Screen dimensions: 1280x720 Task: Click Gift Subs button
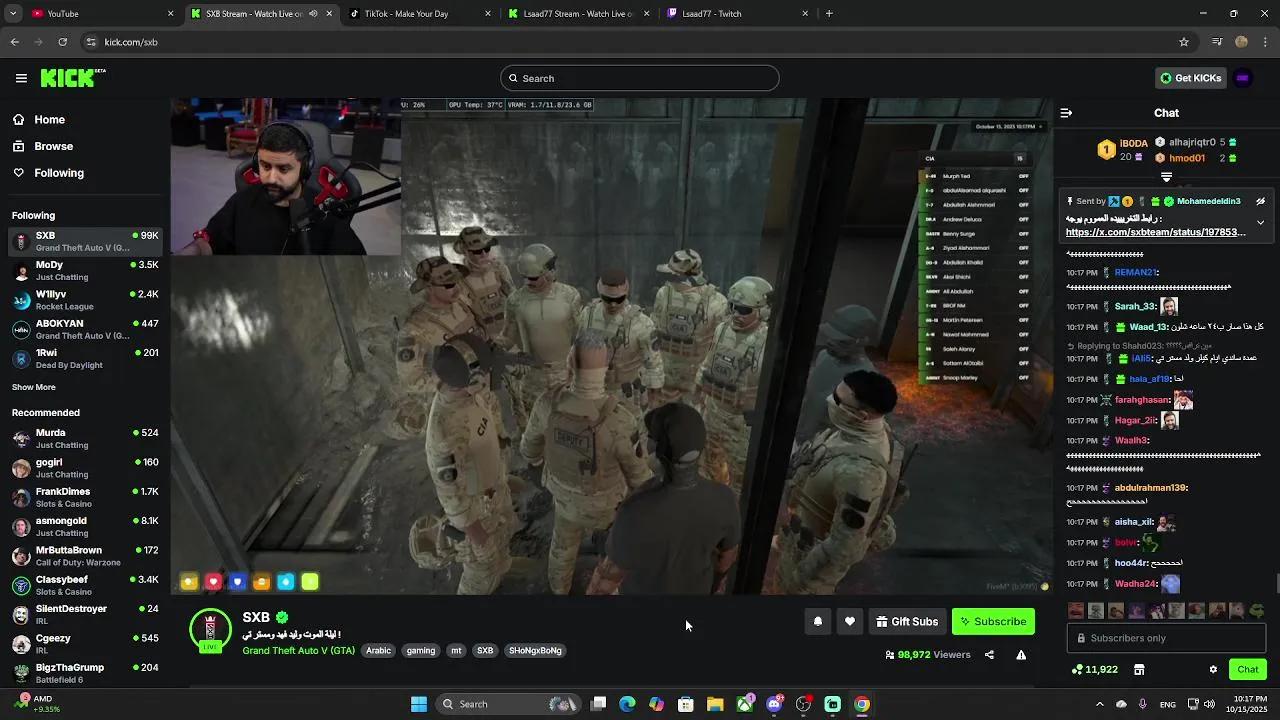point(907,622)
